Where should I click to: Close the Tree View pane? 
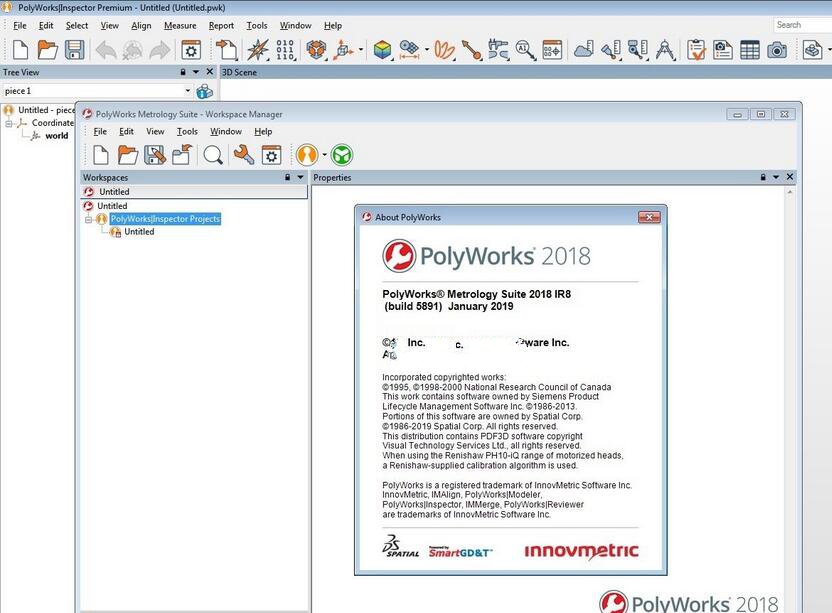point(210,71)
